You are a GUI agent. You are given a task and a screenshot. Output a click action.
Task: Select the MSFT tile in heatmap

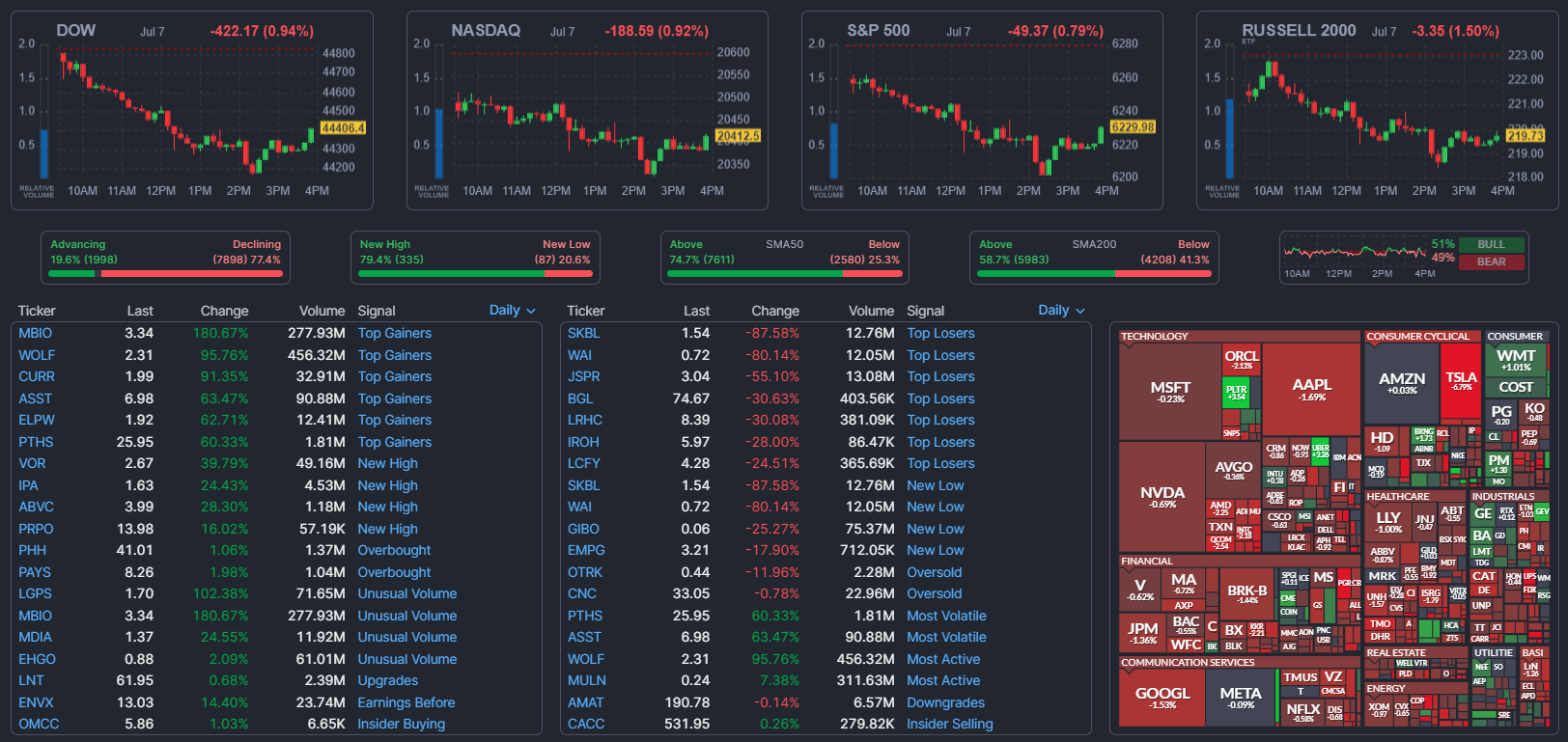coord(1170,391)
